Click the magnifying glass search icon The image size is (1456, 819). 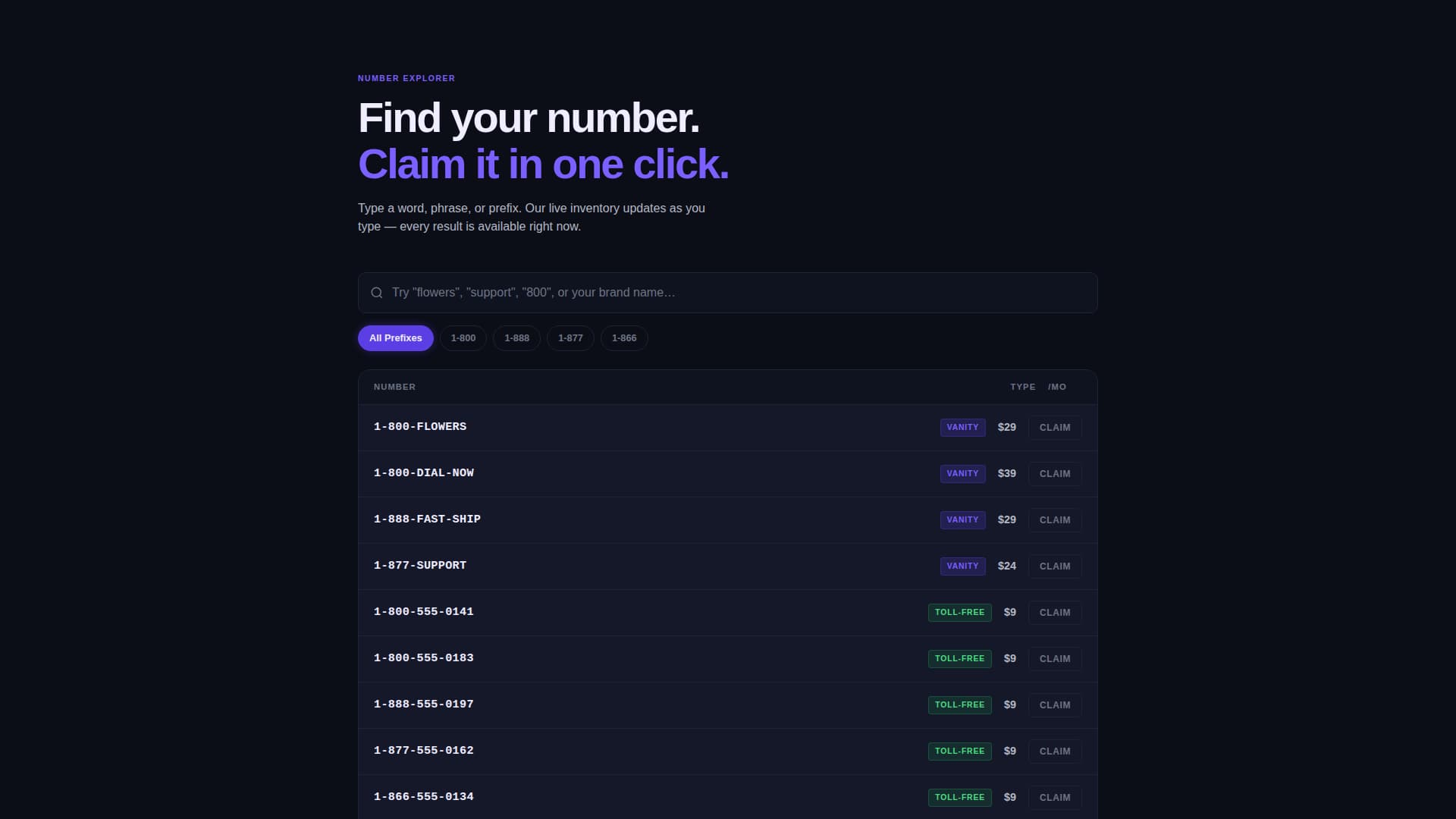click(x=377, y=292)
